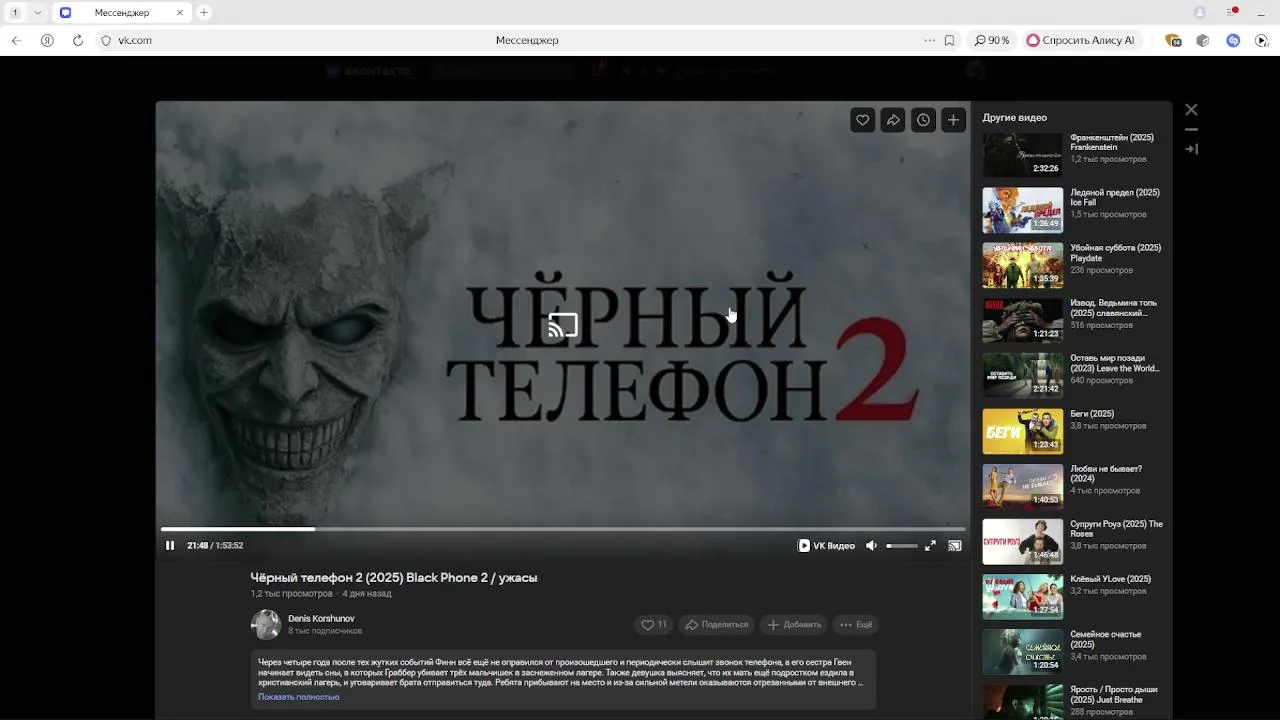Like the video via heart icon overlay
Viewport: 1280px width, 720px height.
coord(863,120)
